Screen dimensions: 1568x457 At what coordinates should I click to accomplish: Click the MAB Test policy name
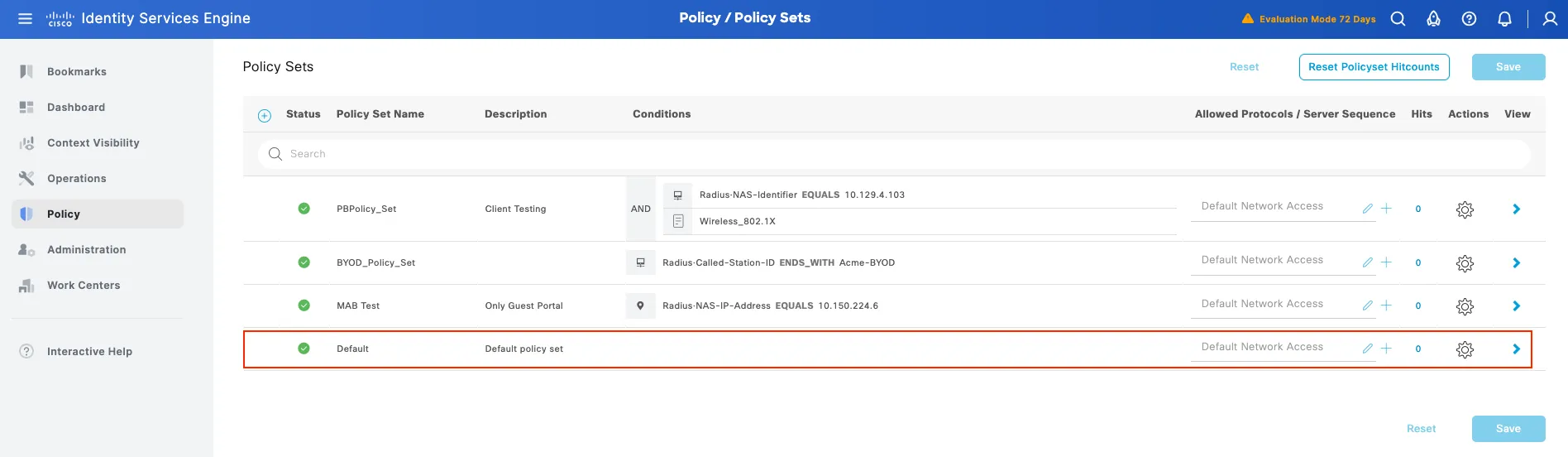pos(358,306)
